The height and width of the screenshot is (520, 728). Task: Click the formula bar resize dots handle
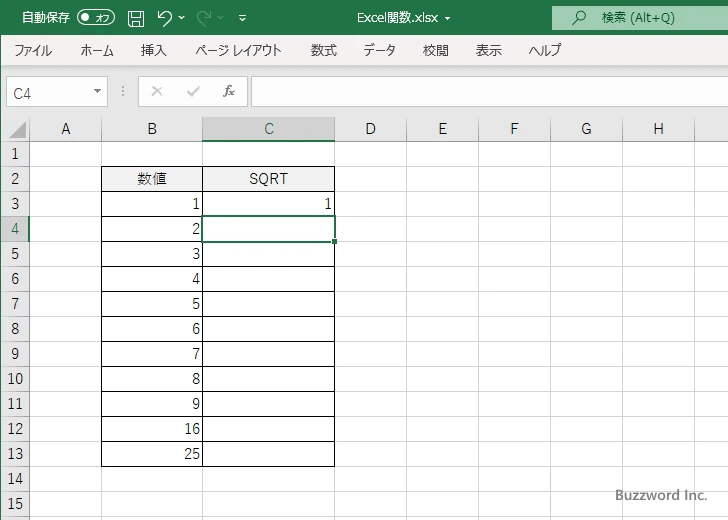click(123, 91)
